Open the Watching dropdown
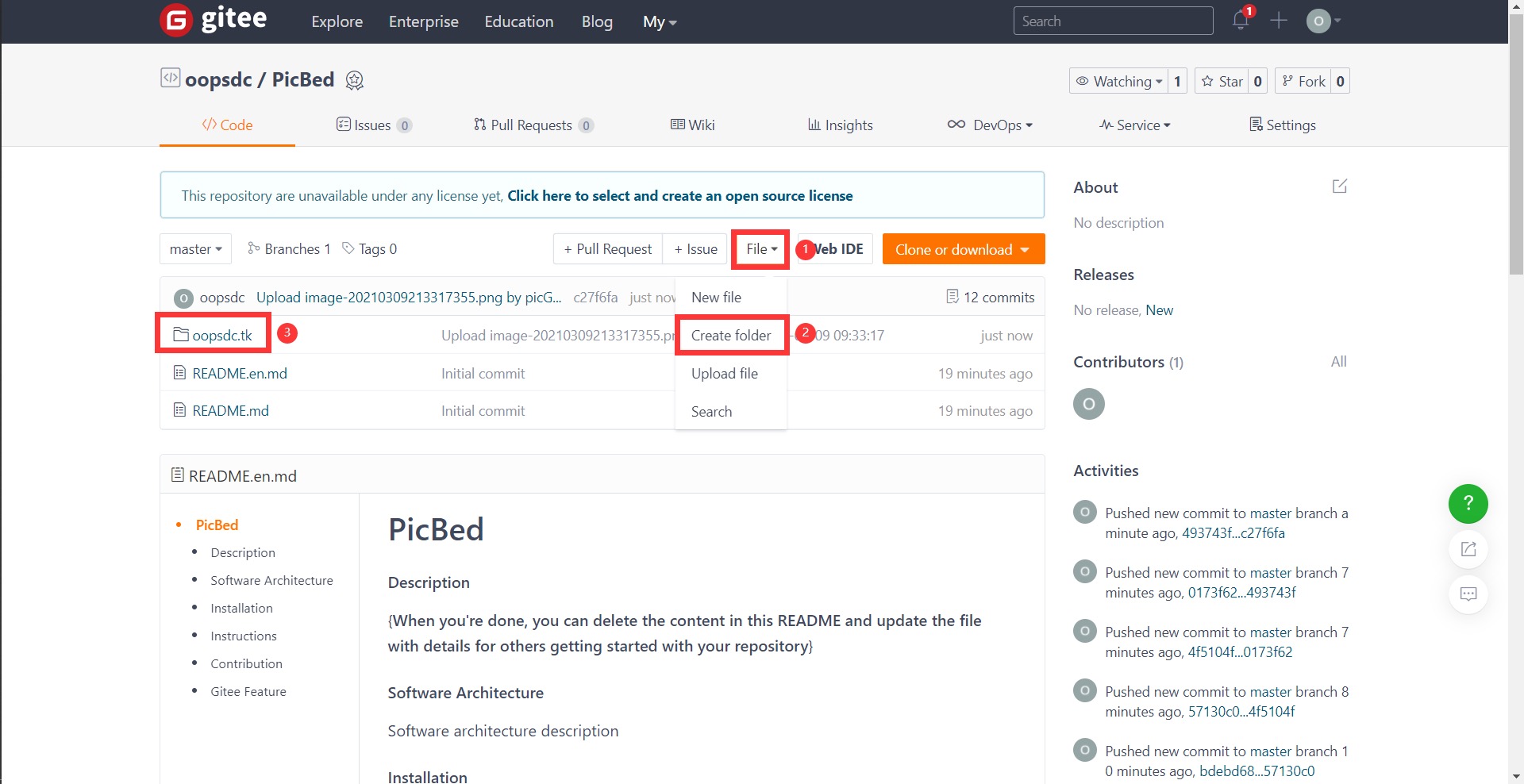1524x784 pixels. pos(1118,81)
